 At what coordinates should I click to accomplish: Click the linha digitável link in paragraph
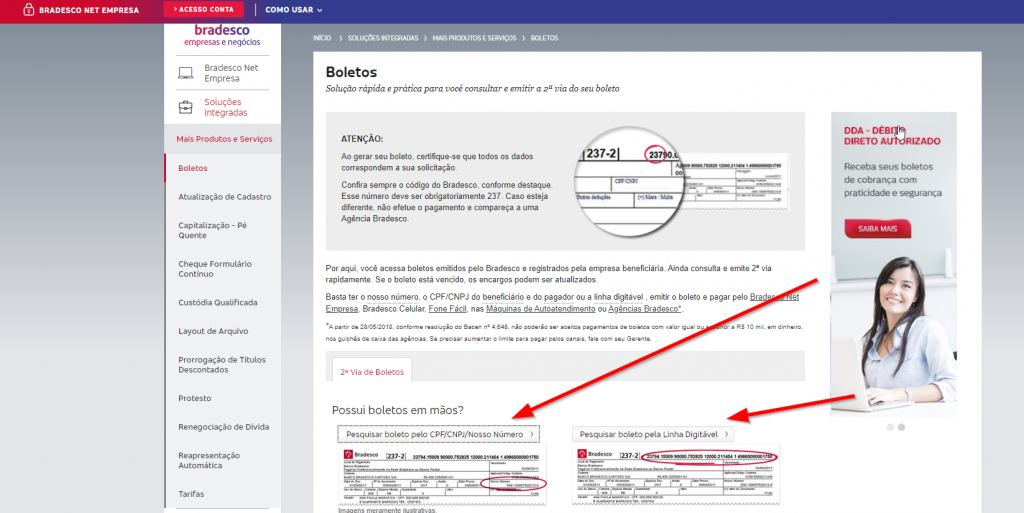coord(618,297)
